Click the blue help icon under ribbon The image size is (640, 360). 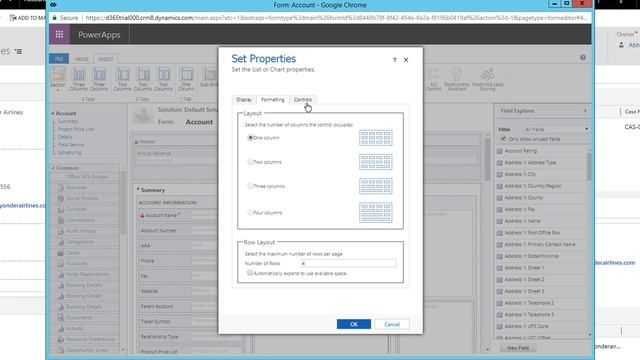pyautogui.click(x=583, y=58)
